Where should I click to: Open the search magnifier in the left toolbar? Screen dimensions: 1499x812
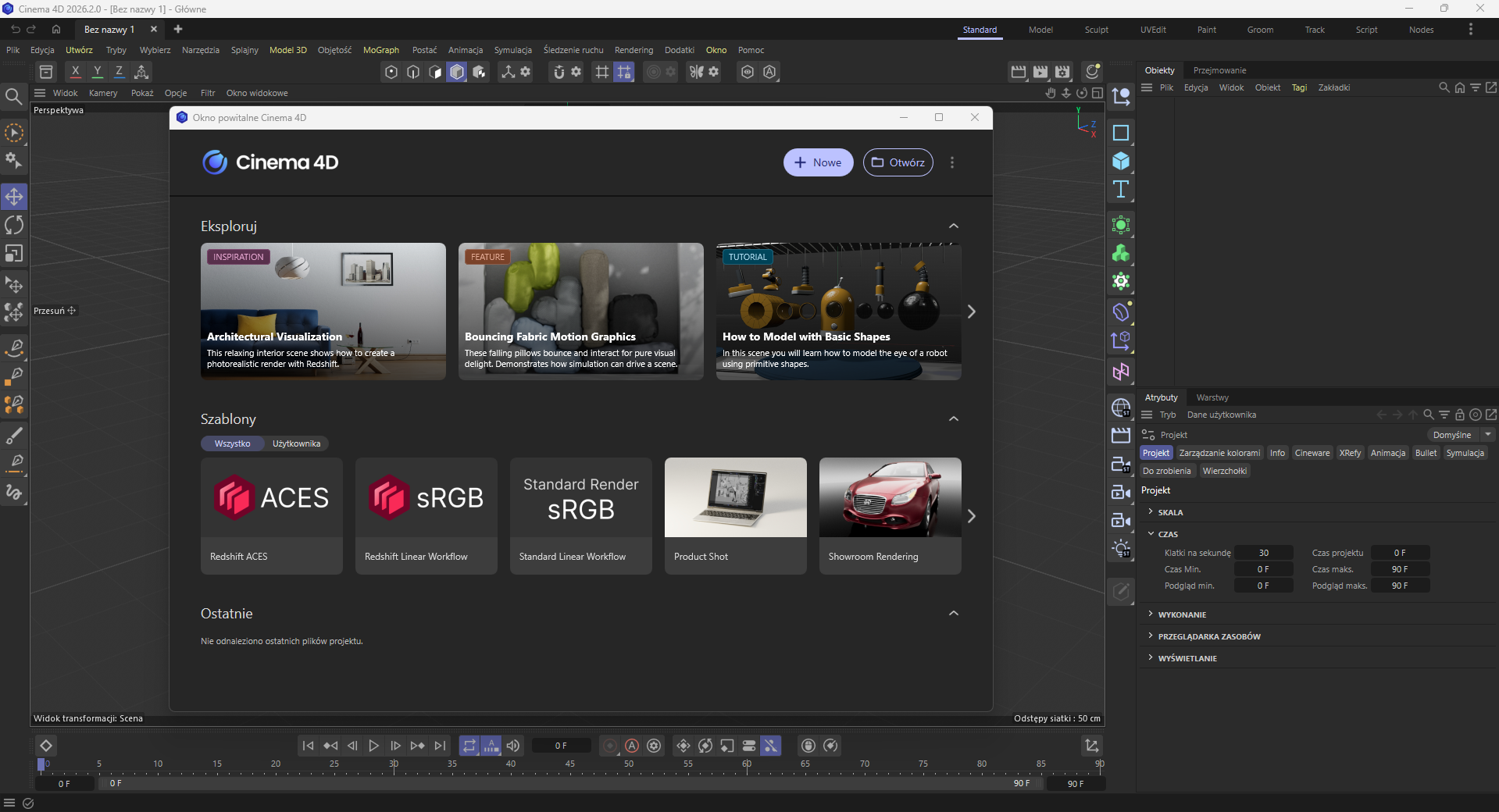[x=13, y=96]
